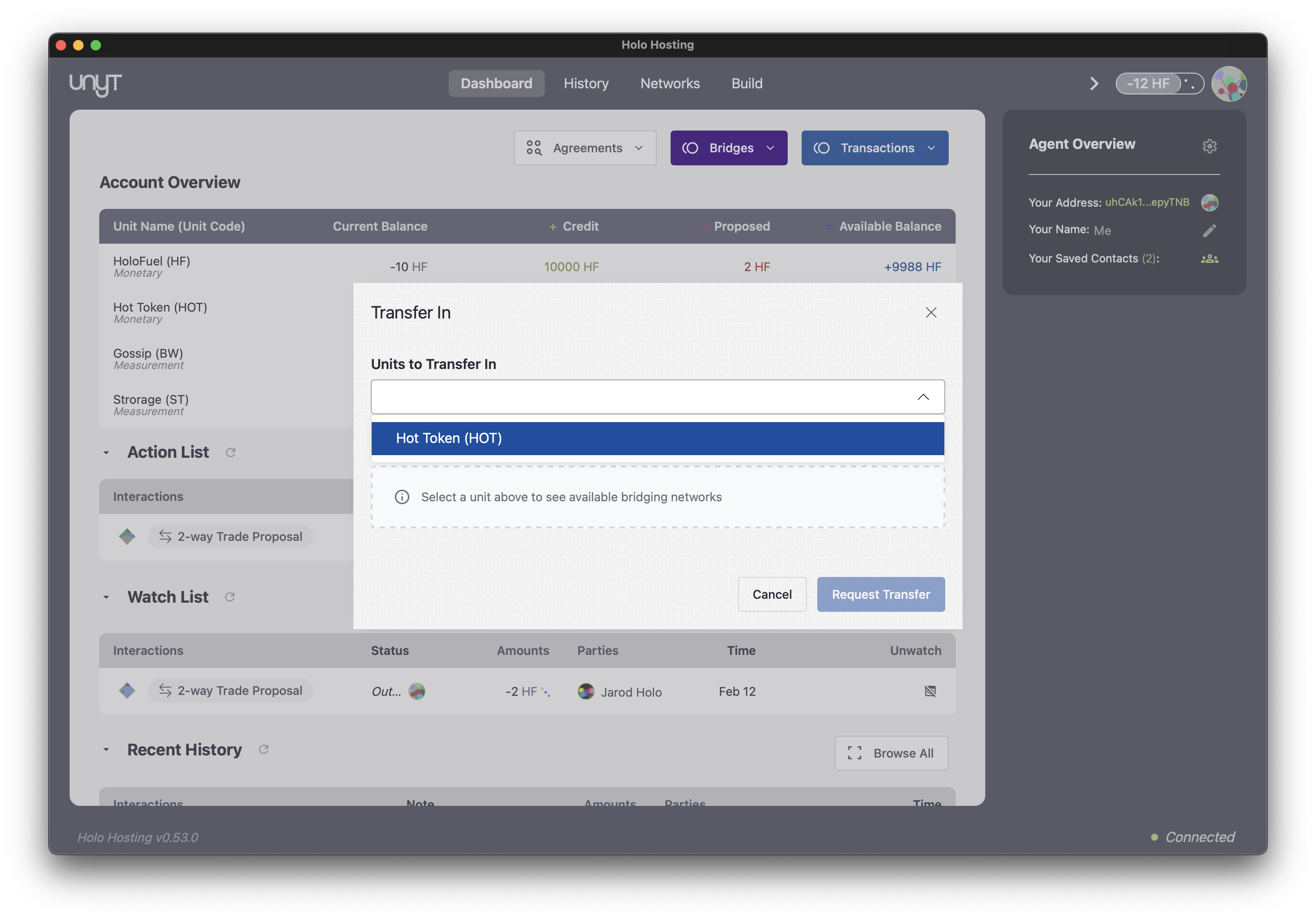Collapse the Watch List section

coord(106,597)
